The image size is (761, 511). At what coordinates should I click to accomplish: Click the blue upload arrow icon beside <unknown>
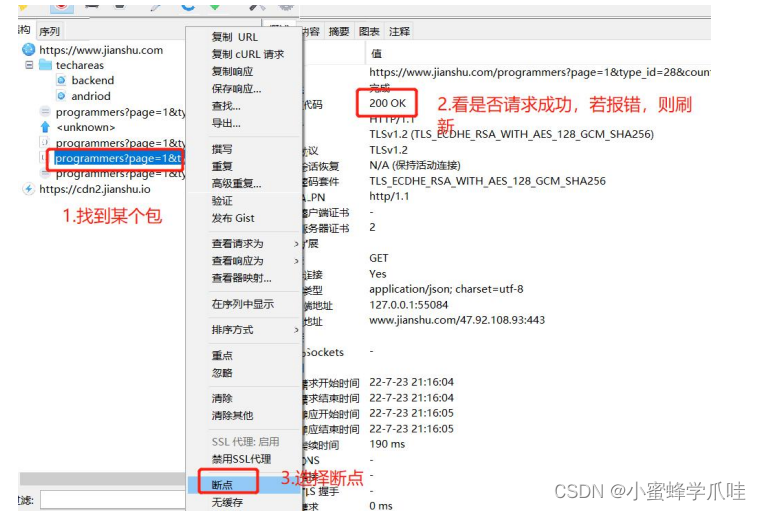45,127
